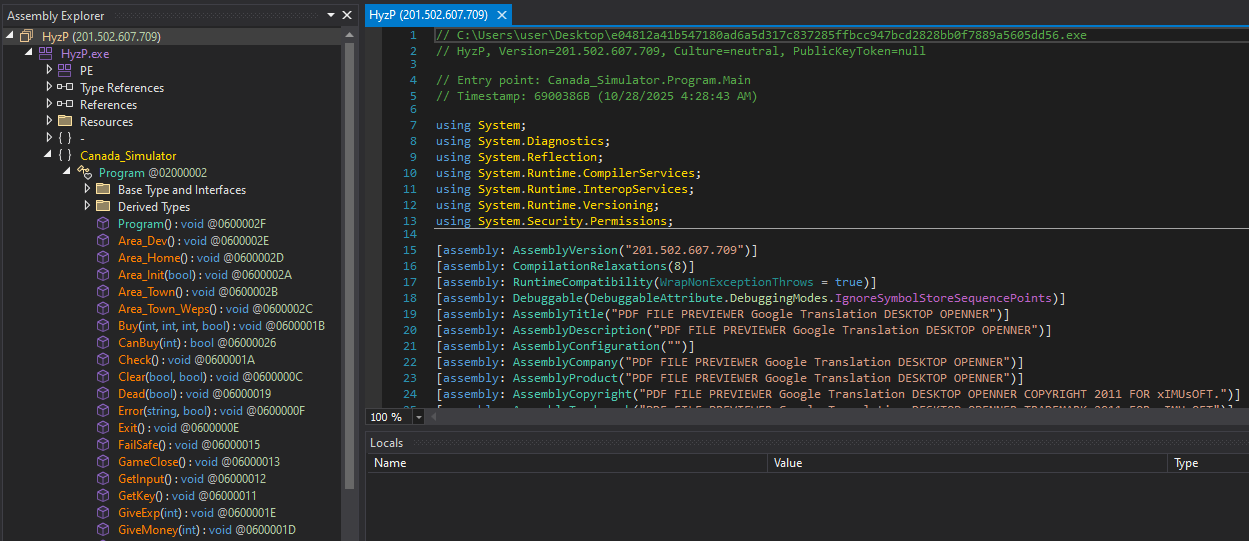Expand the Type References node
Screen dimensions: 1249x541
click(x=49, y=88)
